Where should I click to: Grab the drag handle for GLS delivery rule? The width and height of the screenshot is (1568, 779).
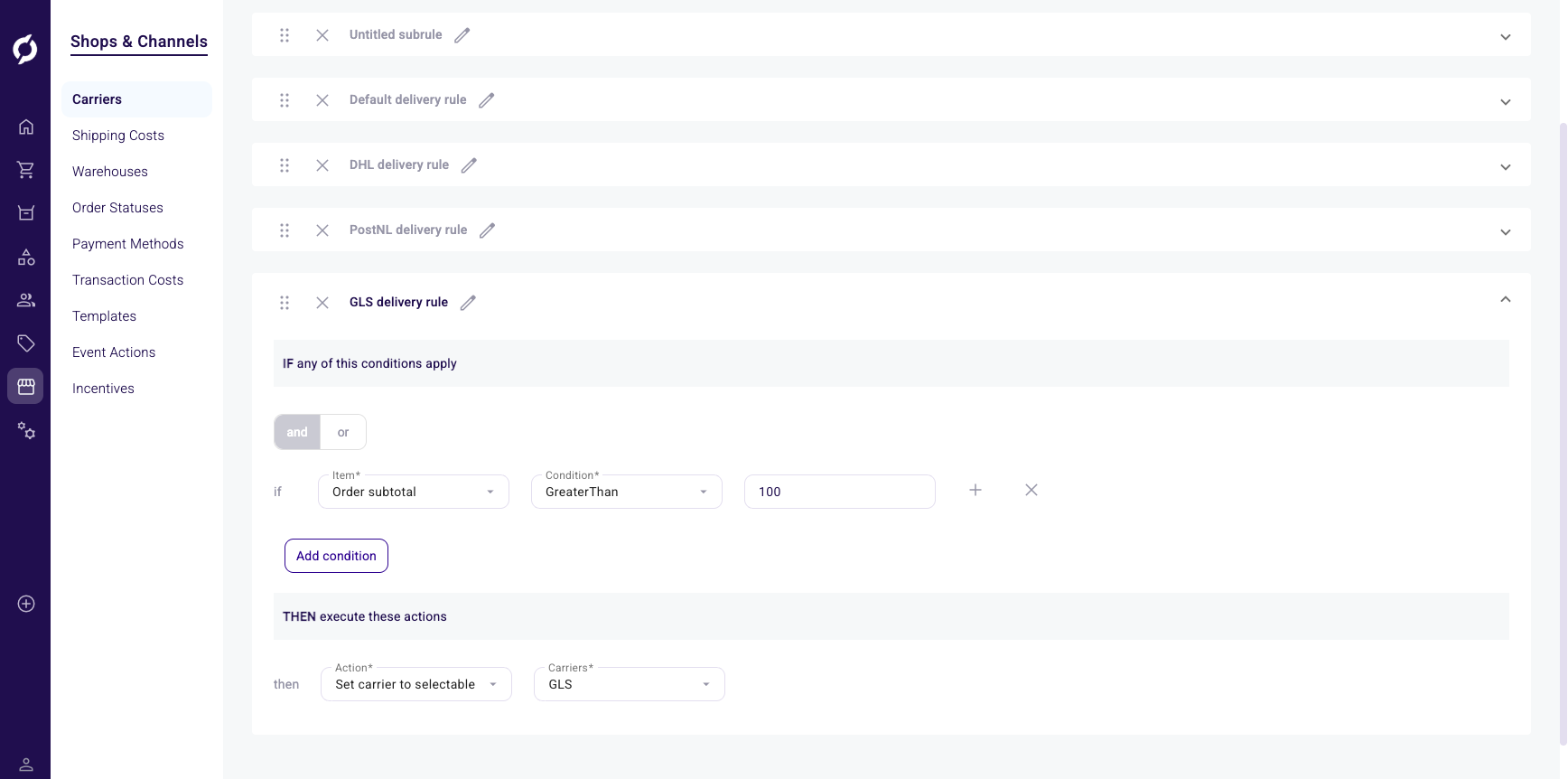285,303
